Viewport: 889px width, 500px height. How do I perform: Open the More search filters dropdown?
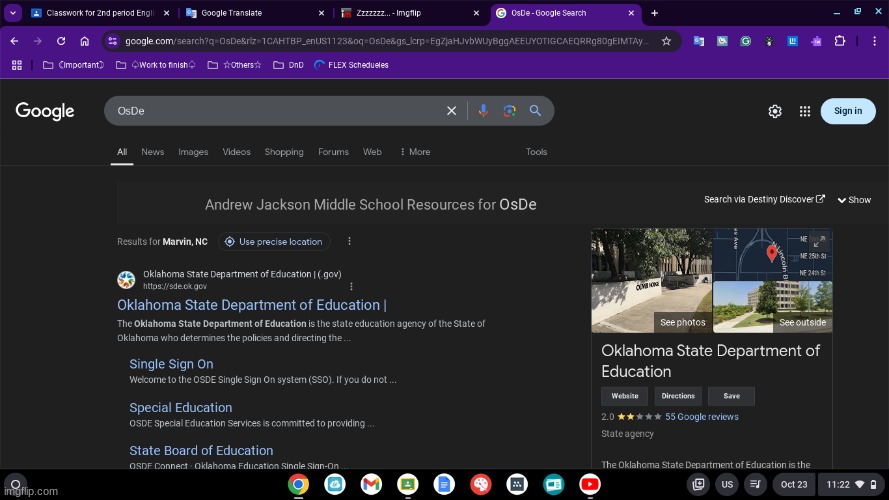414,152
